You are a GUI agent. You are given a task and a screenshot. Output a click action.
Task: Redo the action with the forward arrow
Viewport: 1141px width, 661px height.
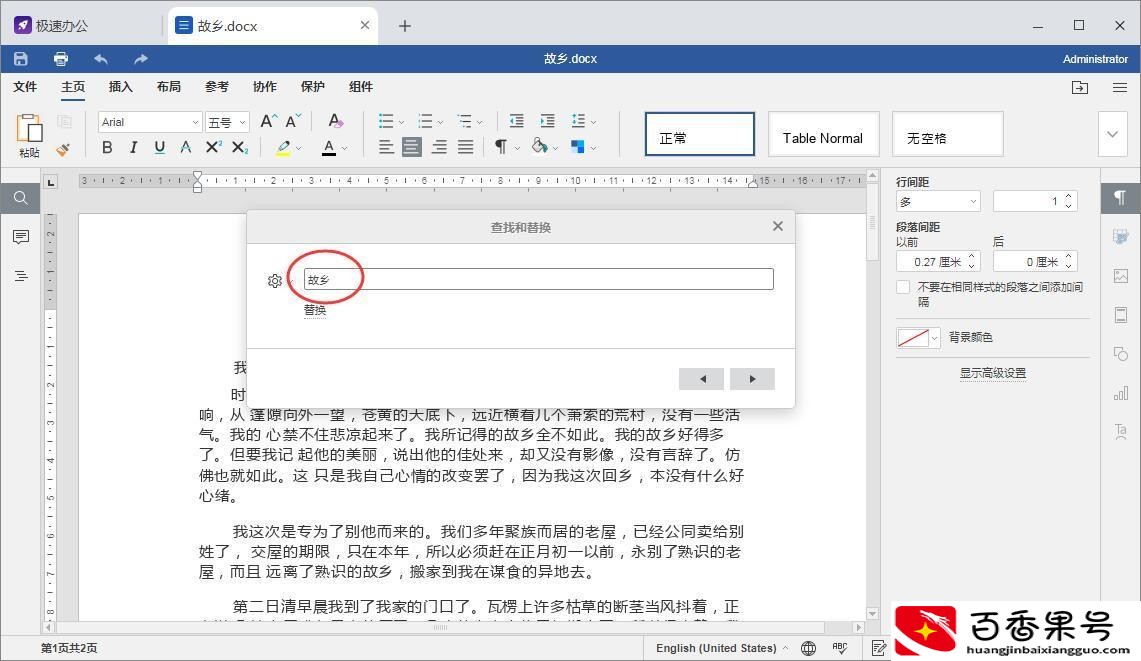pyautogui.click(x=140, y=59)
